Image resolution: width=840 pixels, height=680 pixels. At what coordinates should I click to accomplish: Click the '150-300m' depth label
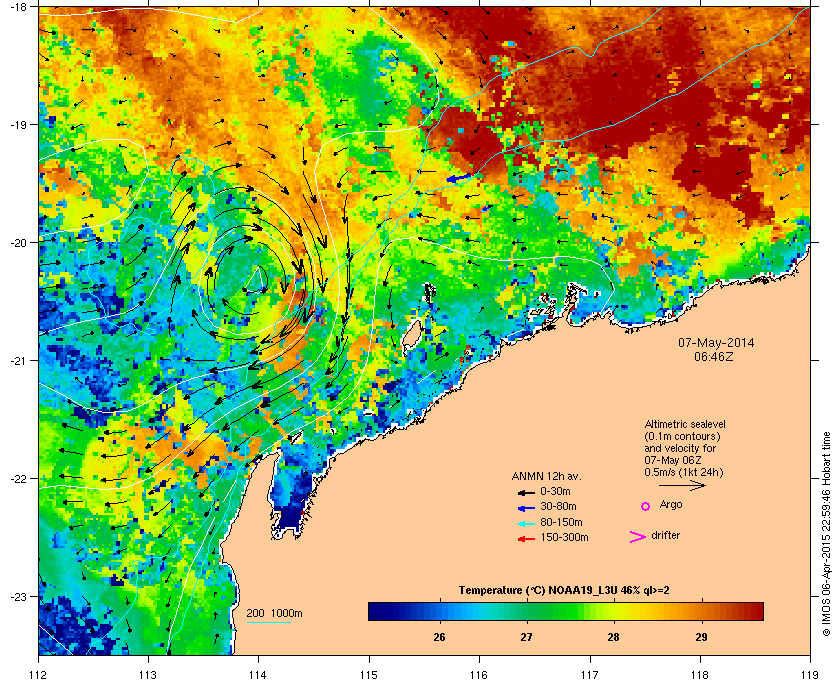pos(564,537)
